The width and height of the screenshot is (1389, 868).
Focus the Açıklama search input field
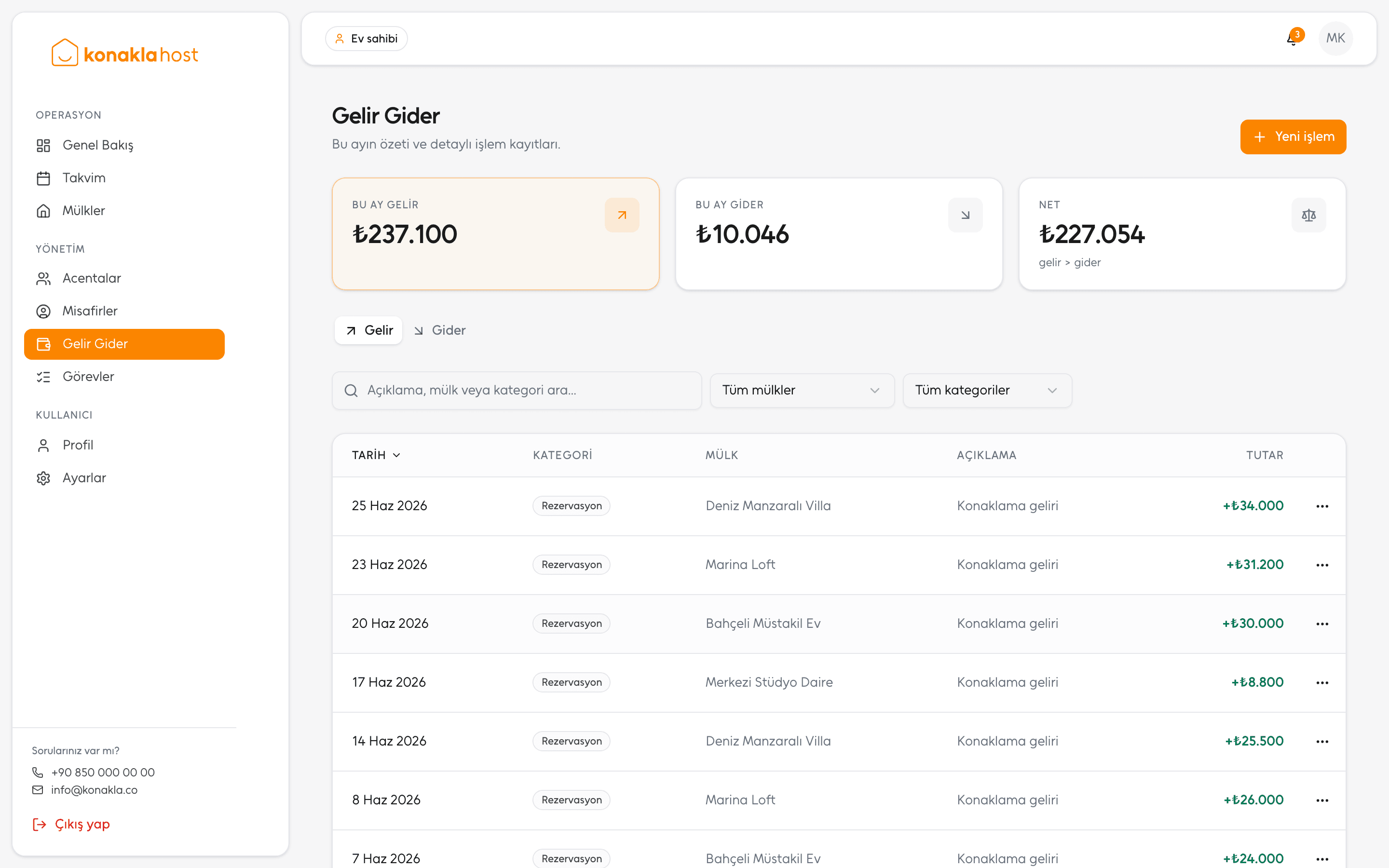click(x=517, y=391)
